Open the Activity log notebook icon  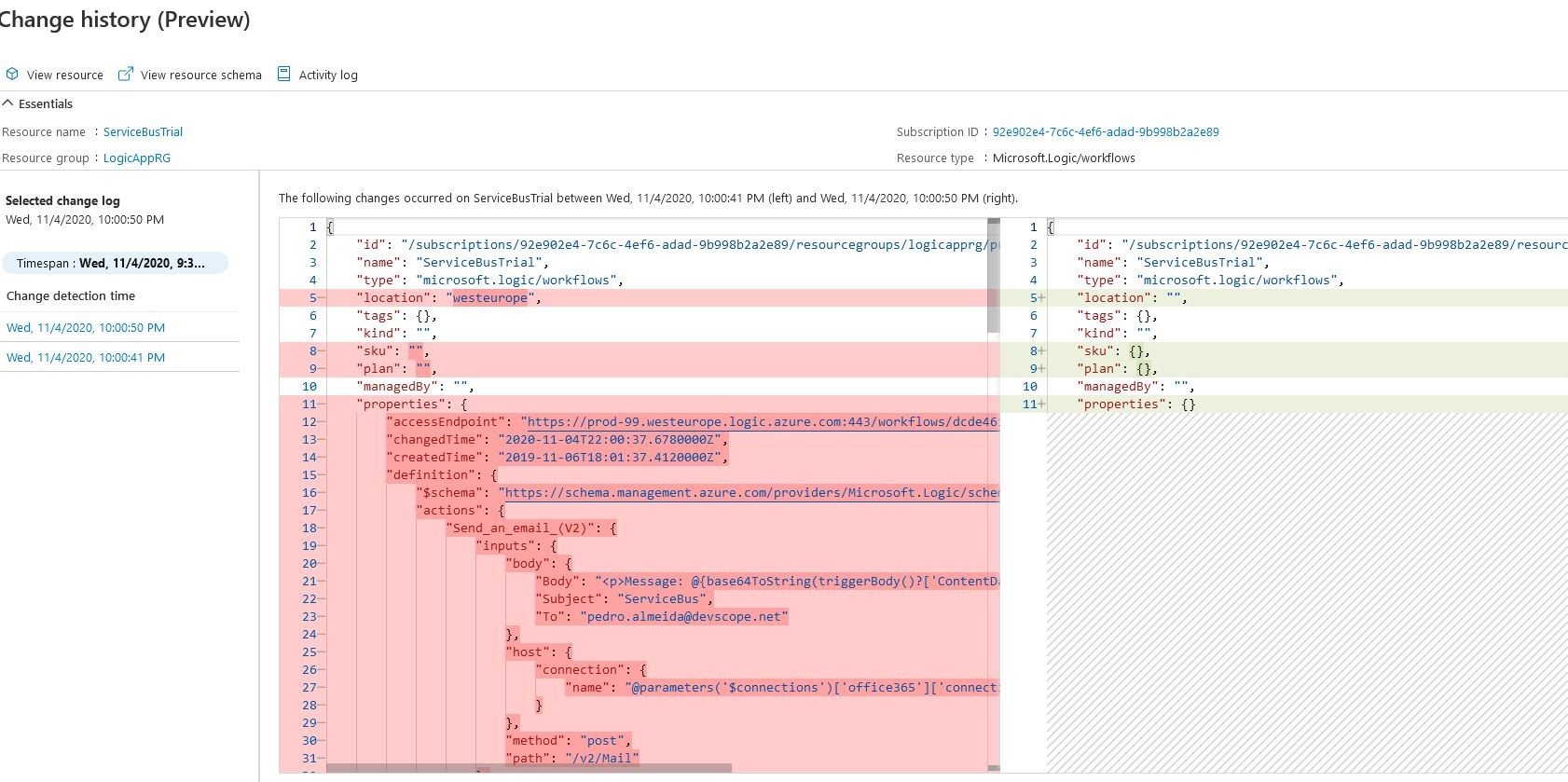point(284,75)
